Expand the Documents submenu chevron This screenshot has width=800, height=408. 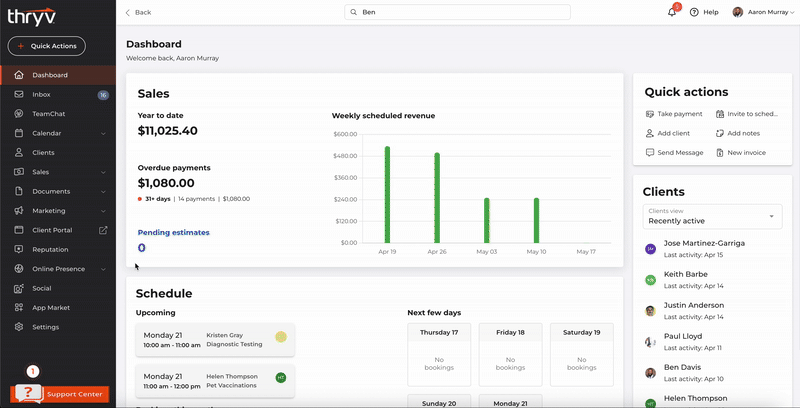tap(103, 192)
